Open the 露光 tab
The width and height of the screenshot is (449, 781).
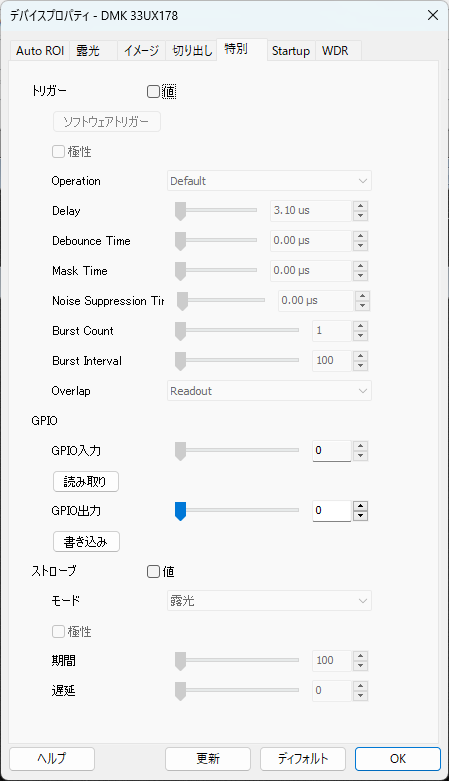coord(93,51)
